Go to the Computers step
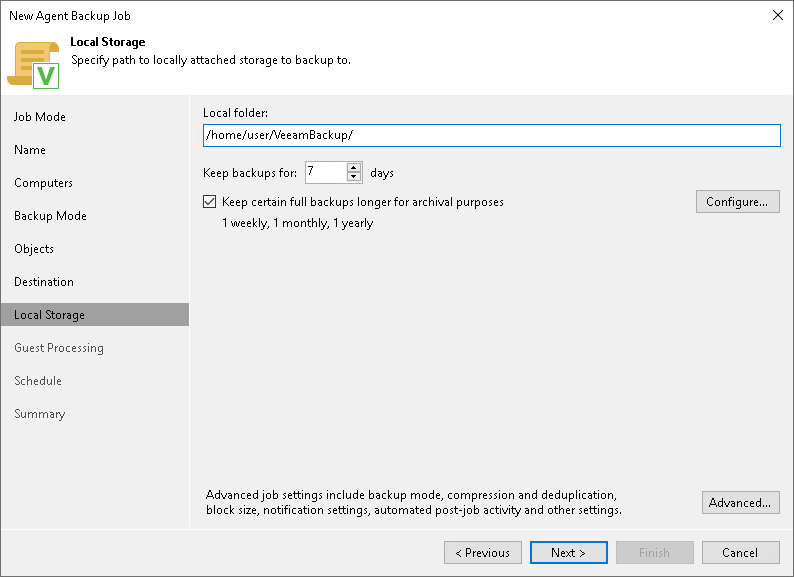 (44, 183)
